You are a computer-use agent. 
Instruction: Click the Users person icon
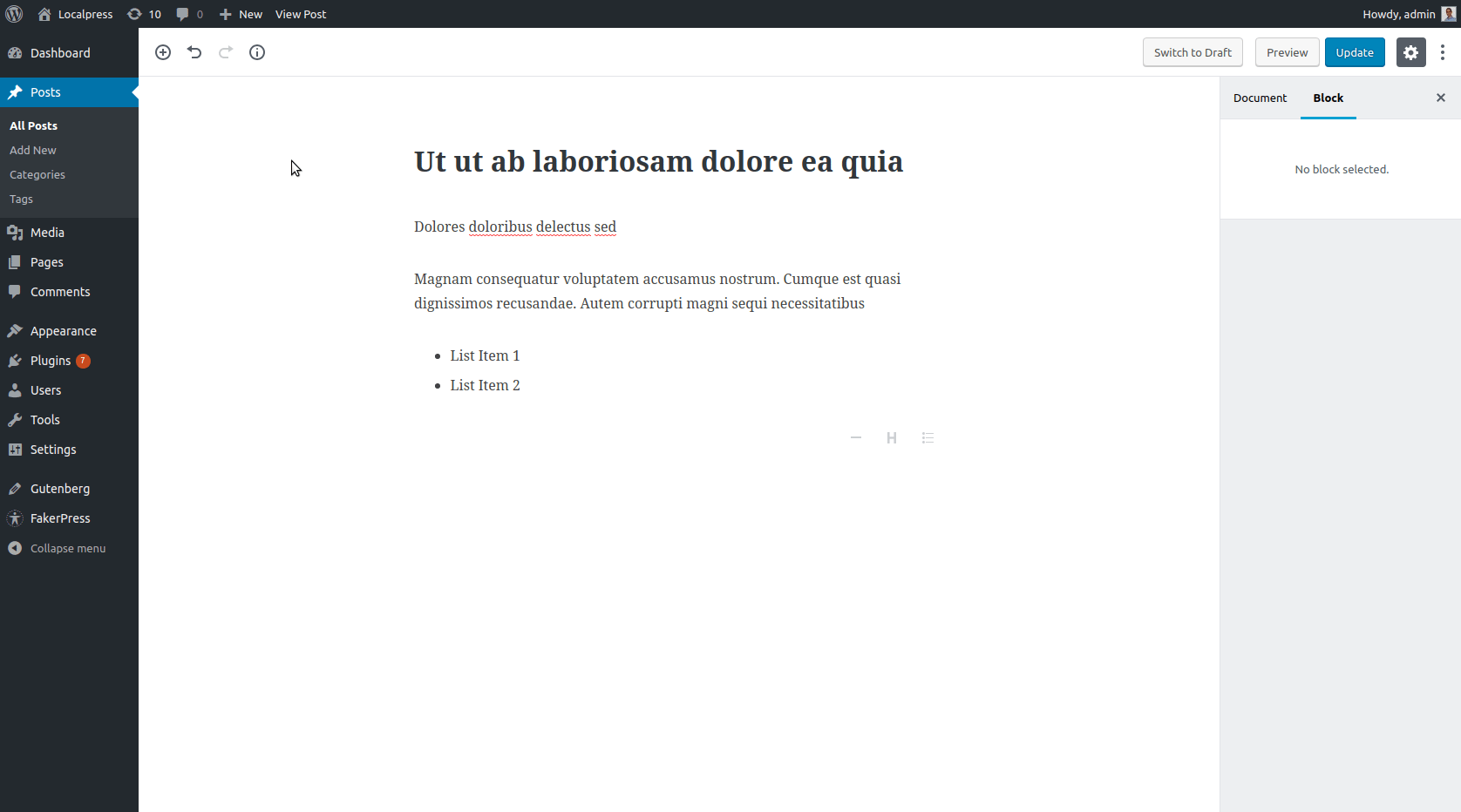tap(15, 390)
